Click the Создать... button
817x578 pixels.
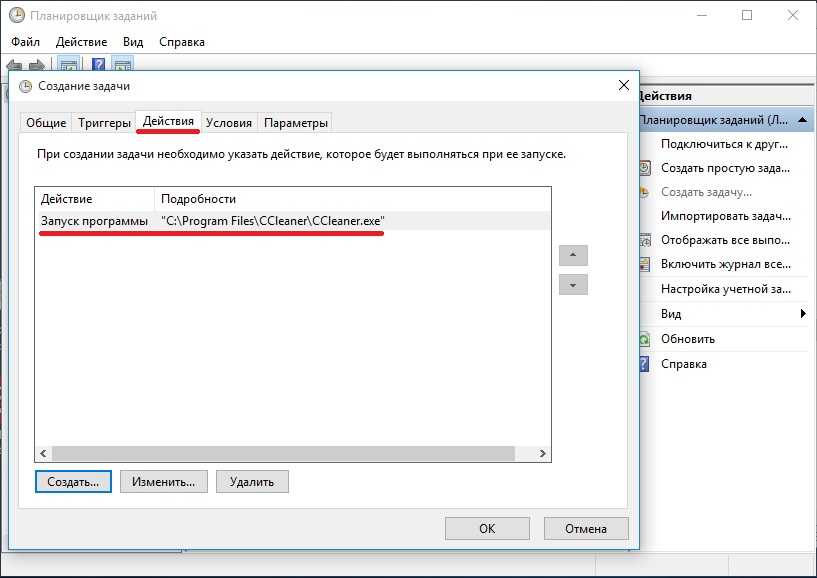tap(73, 482)
